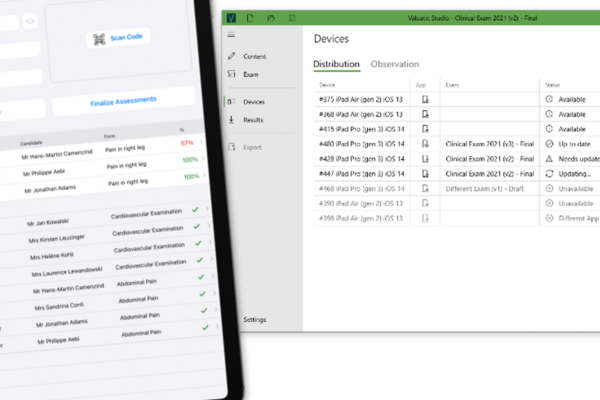Viewport: 600px width, 400px height.
Task: Switch to the Distribution tab
Action: [336, 64]
